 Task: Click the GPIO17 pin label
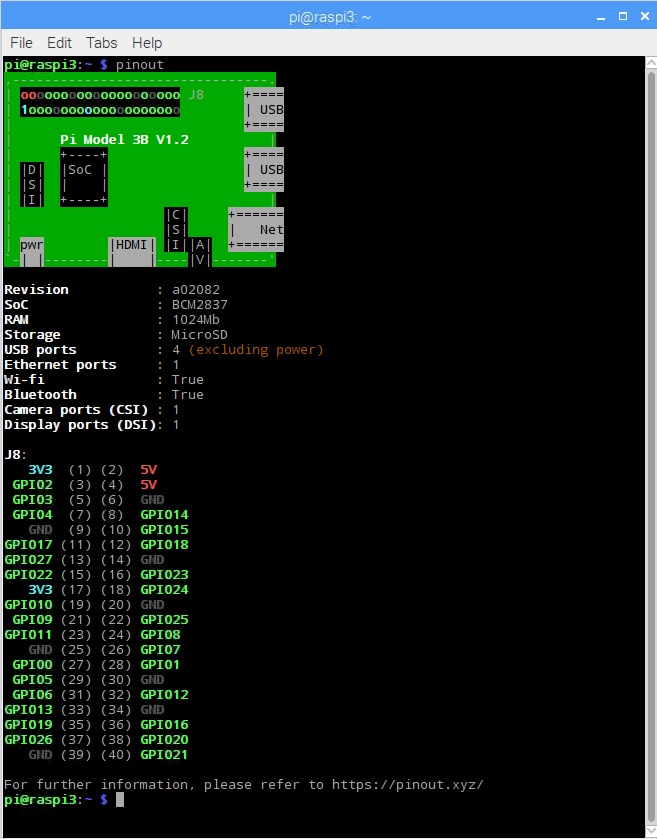point(28,545)
